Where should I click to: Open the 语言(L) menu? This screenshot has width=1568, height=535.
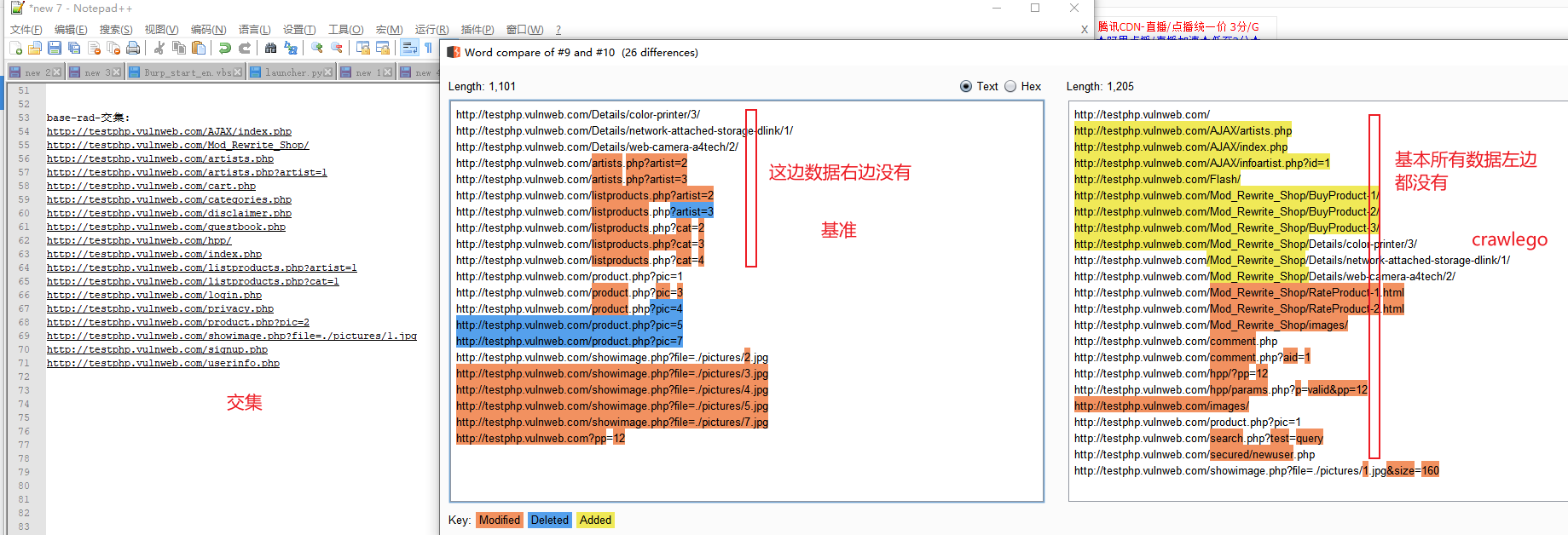[254, 29]
